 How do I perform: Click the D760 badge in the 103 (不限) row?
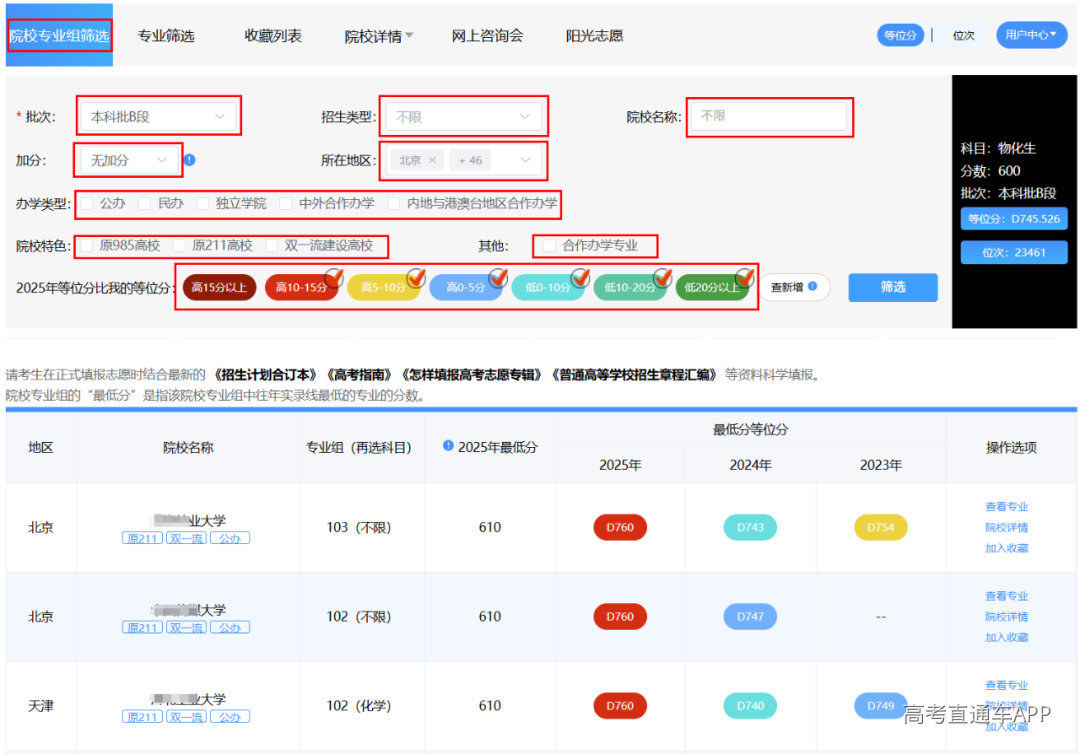[x=620, y=527]
